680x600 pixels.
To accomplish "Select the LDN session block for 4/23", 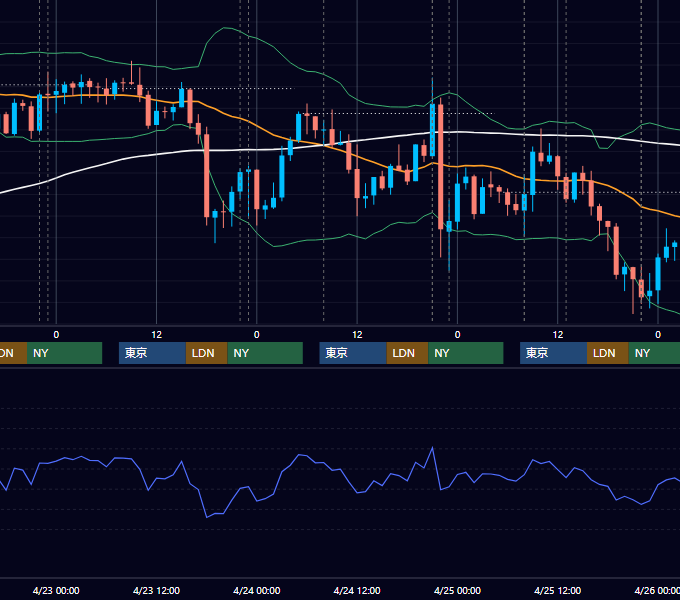I will coord(206,353).
